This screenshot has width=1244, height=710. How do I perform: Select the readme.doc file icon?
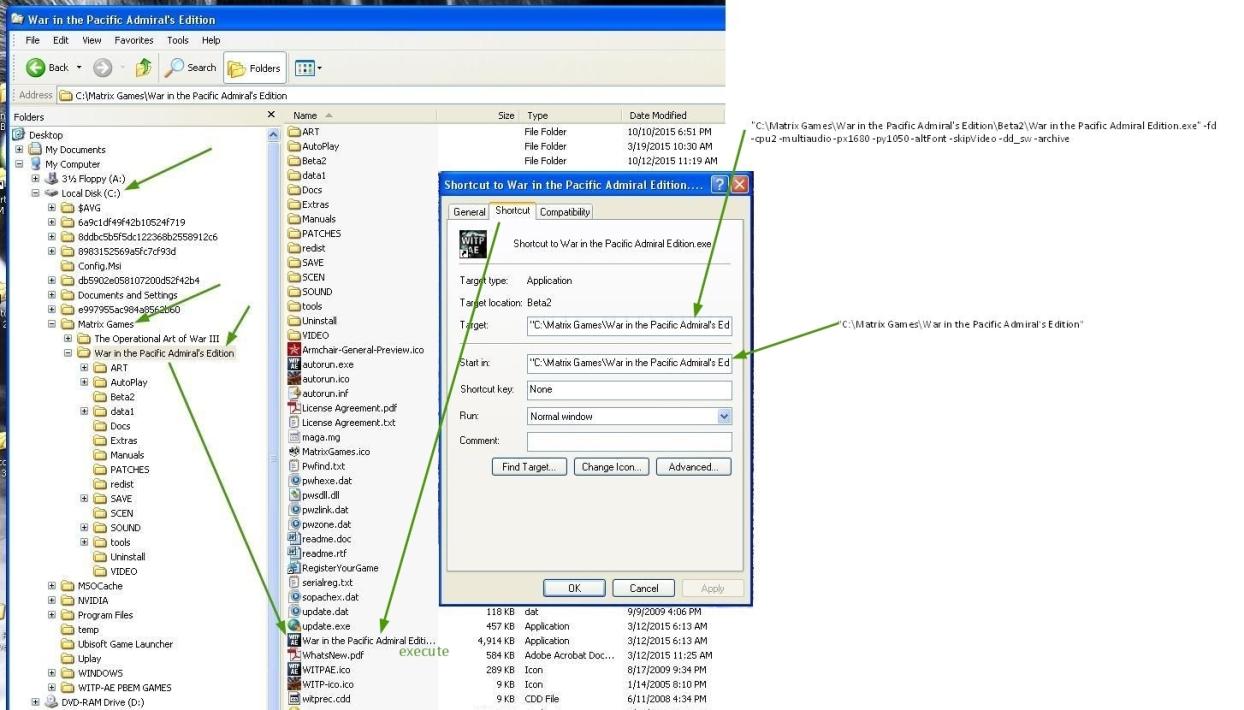click(294, 538)
